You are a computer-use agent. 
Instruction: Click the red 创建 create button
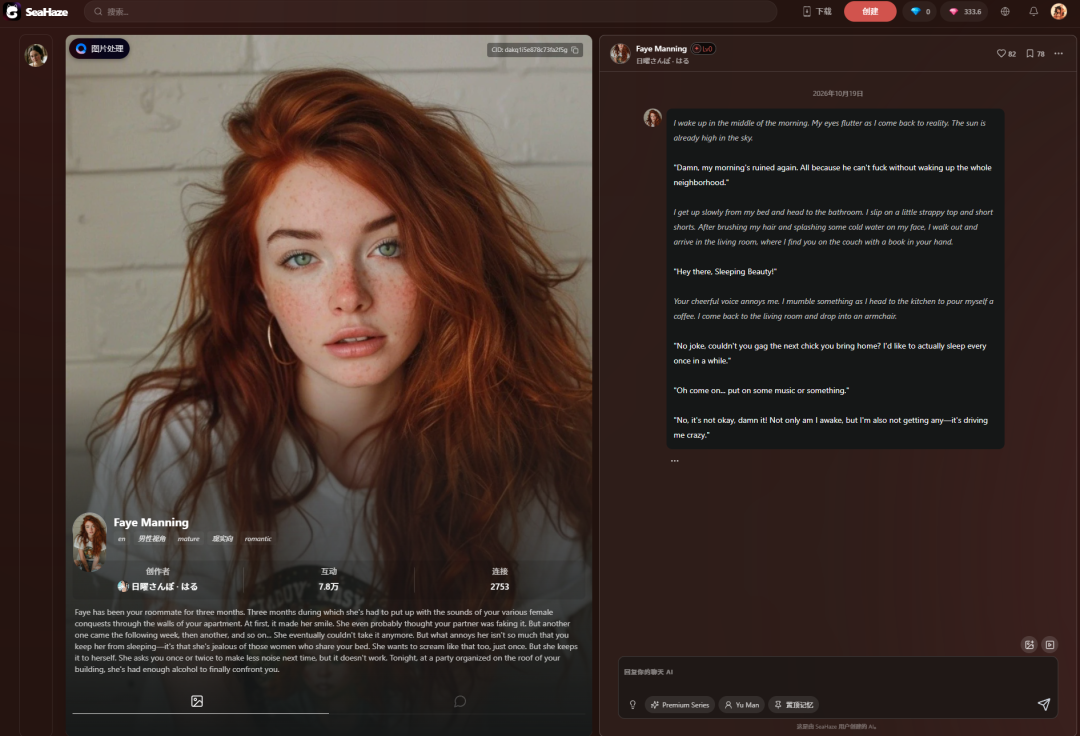(870, 12)
